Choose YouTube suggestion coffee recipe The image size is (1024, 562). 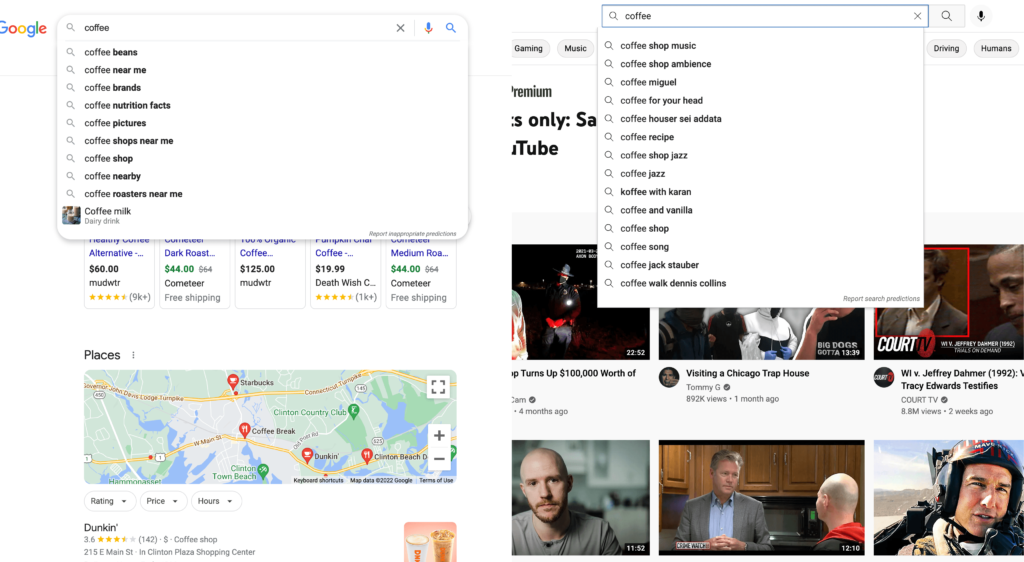click(x=761, y=137)
